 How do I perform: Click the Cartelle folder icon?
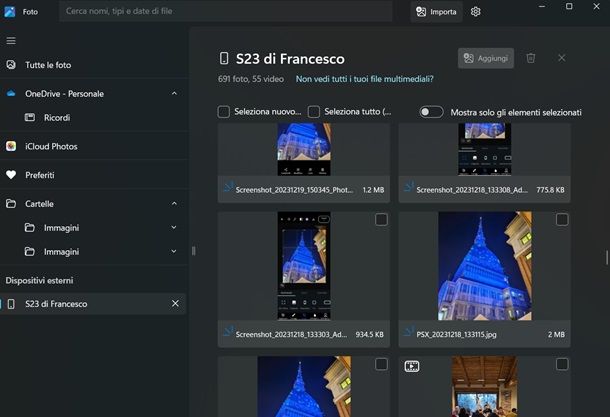[x=11, y=203]
